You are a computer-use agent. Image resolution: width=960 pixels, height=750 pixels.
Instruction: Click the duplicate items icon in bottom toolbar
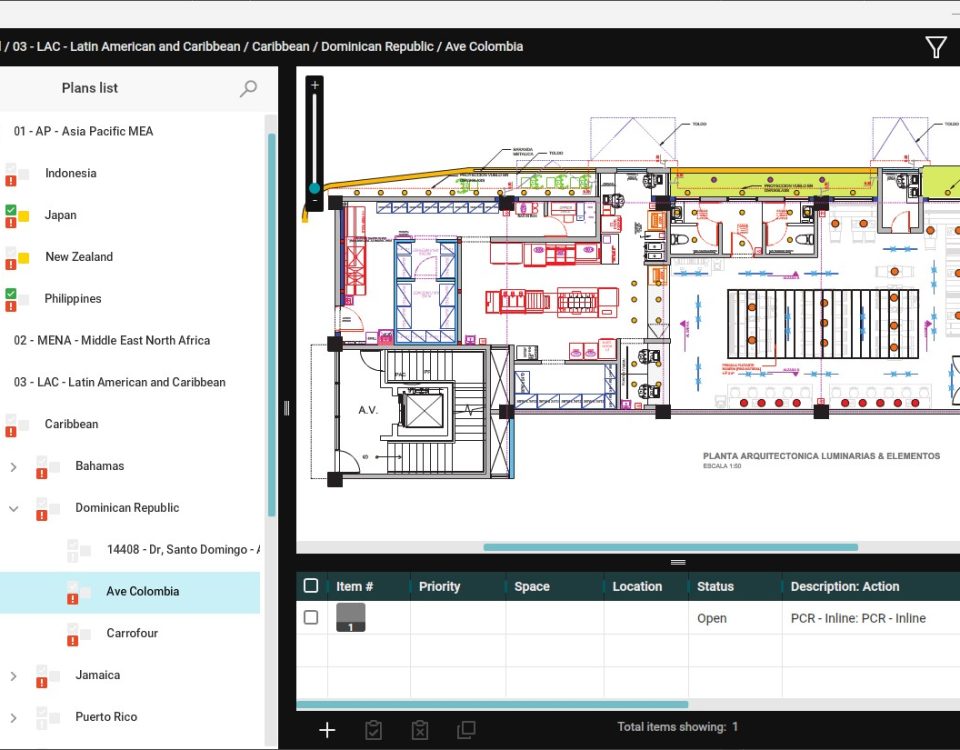(466, 730)
